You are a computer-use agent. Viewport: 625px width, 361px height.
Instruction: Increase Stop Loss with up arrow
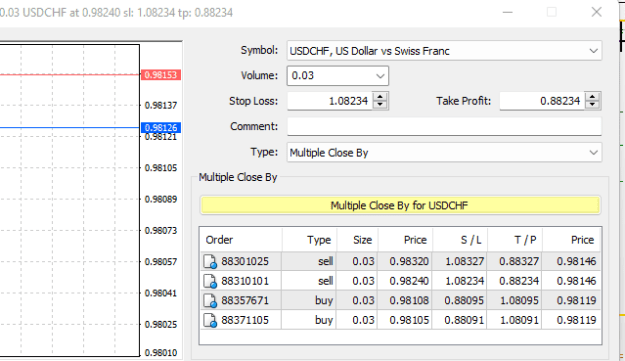[380, 97]
